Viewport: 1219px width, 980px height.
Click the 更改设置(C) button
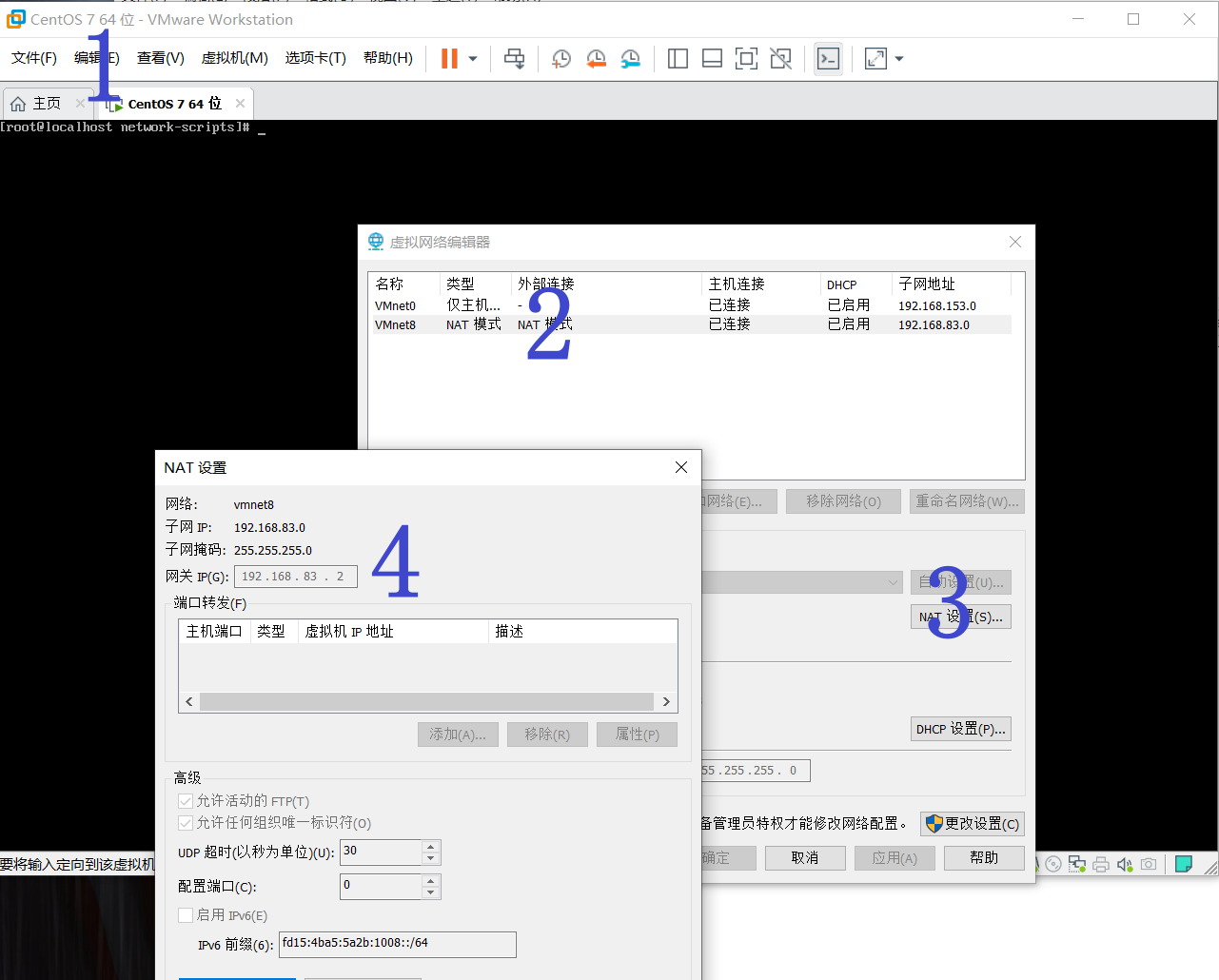click(972, 823)
